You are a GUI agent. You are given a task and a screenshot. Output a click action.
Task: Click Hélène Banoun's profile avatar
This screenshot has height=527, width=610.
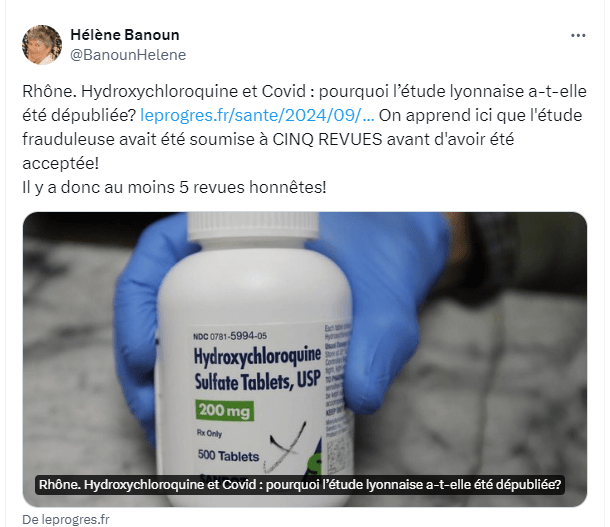tap(42, 45)
